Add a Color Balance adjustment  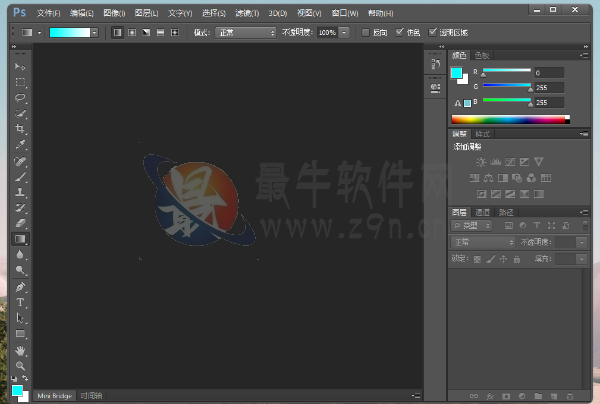click(488, 178)
